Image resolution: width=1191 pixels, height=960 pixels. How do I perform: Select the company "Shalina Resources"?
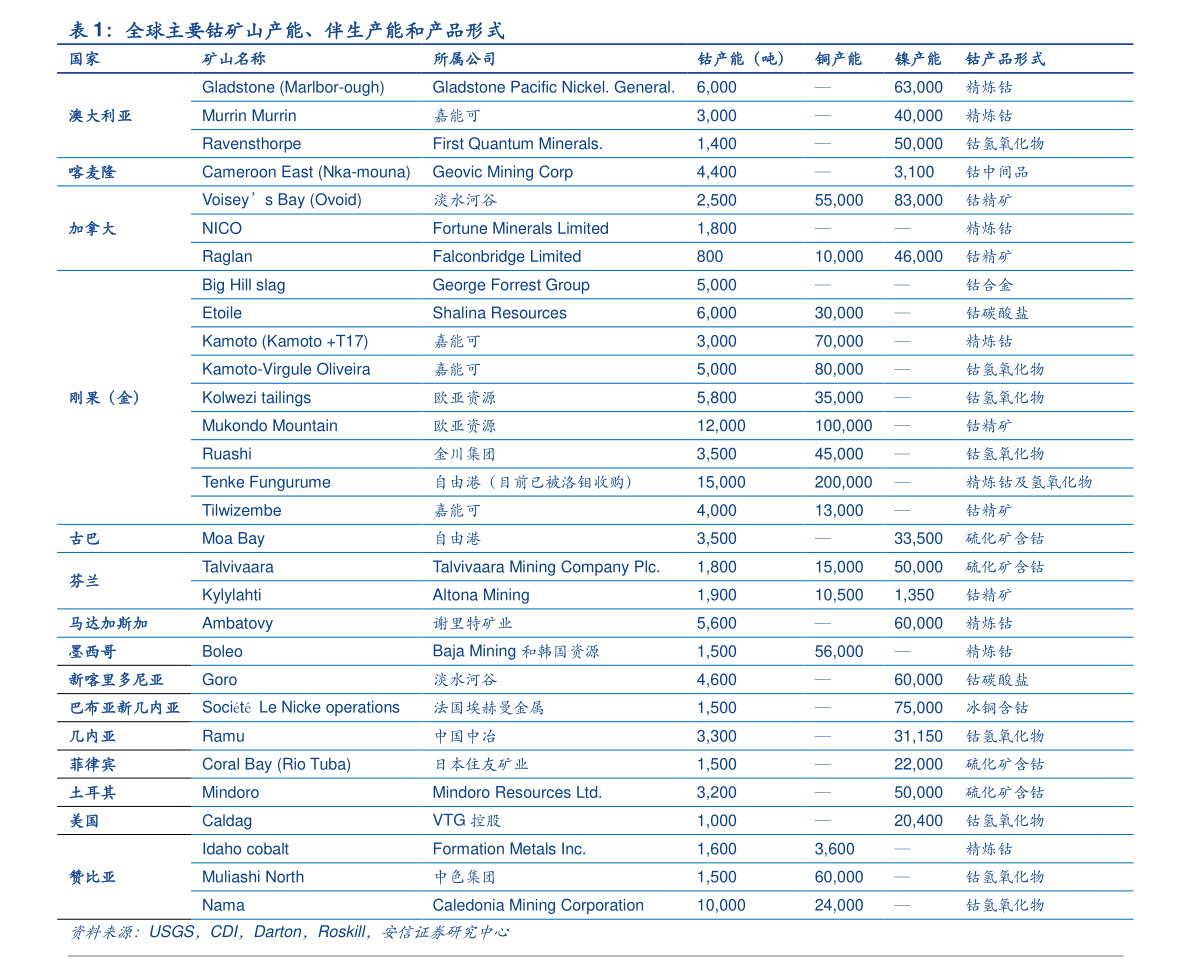click(500, 313)
